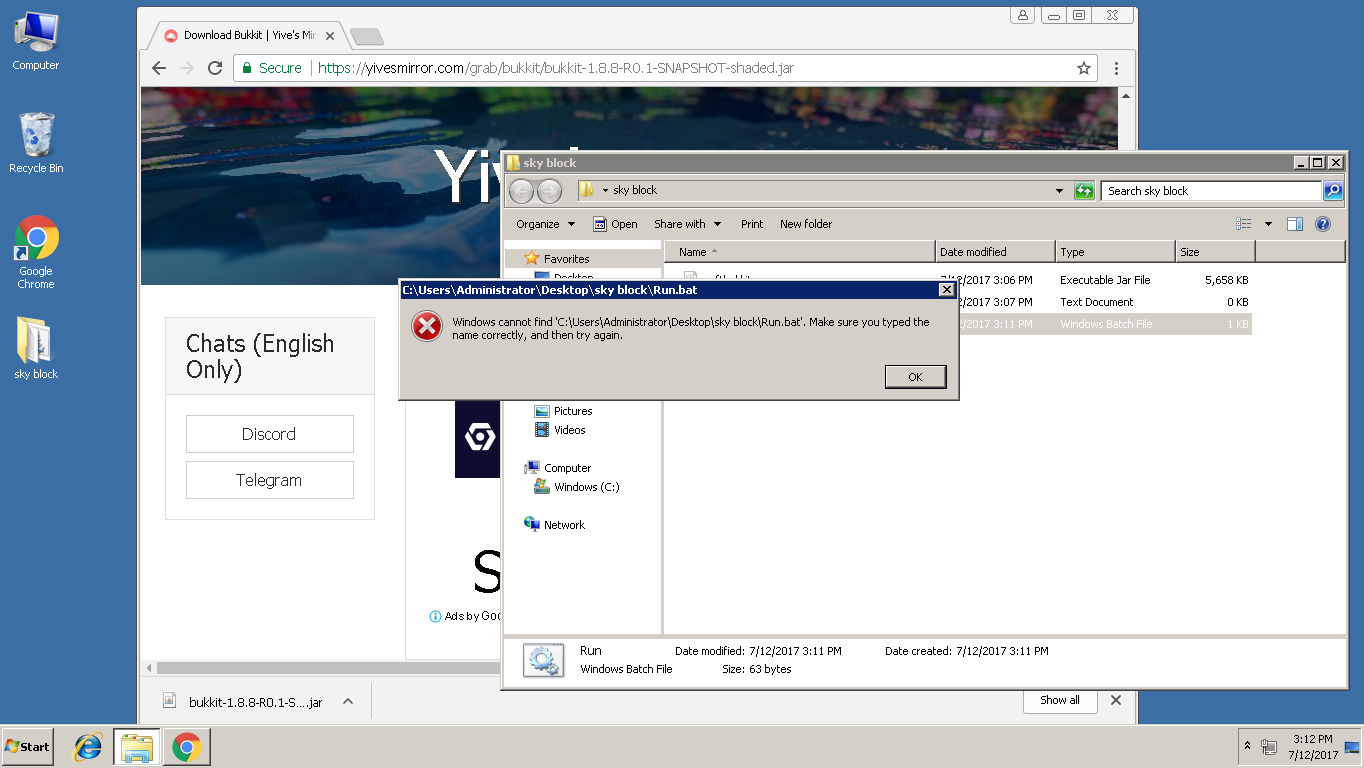Toggle the Explorer preview pane
This screenshot has height=768, width=1364.
coord(1295,224)
